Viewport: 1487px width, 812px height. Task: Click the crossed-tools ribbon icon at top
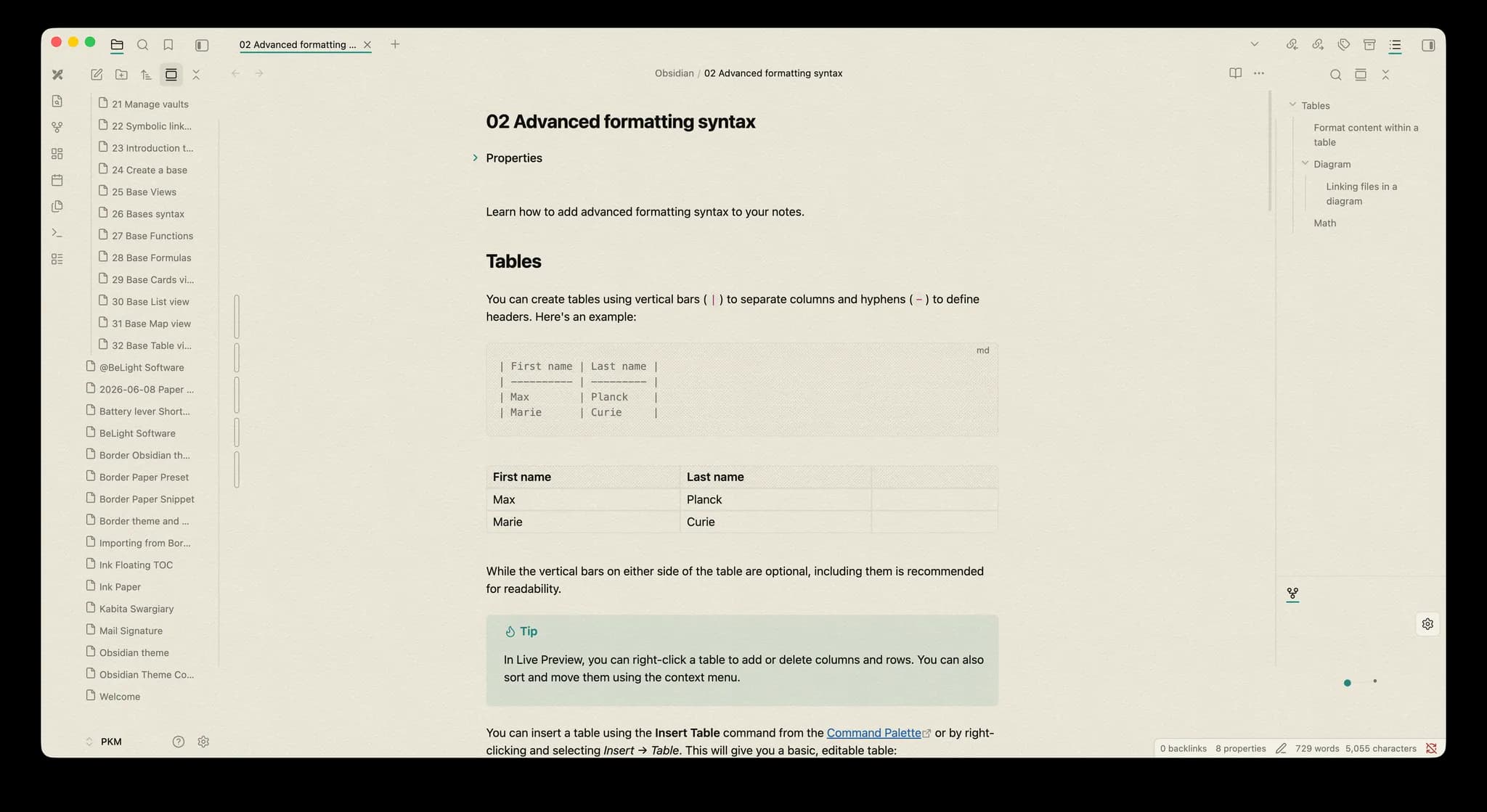[57, 75]
